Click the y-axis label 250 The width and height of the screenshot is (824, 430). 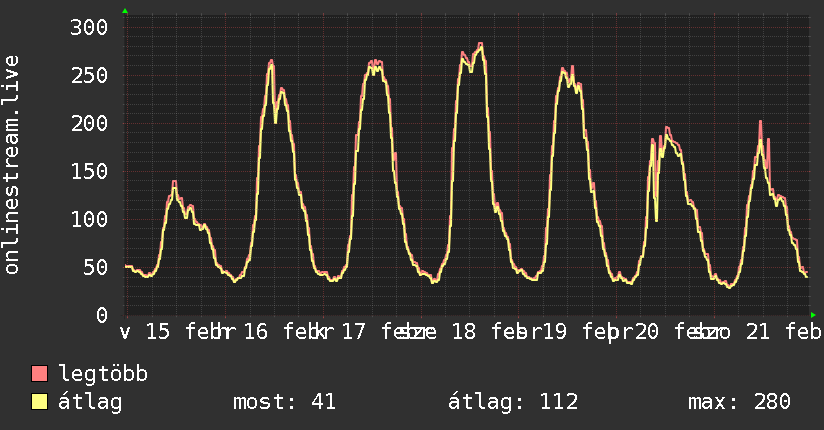[x=89, y=75]
